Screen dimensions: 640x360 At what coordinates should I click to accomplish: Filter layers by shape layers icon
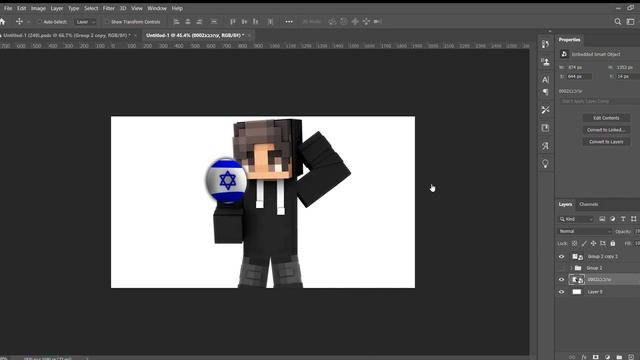click(x=633, y=219)
